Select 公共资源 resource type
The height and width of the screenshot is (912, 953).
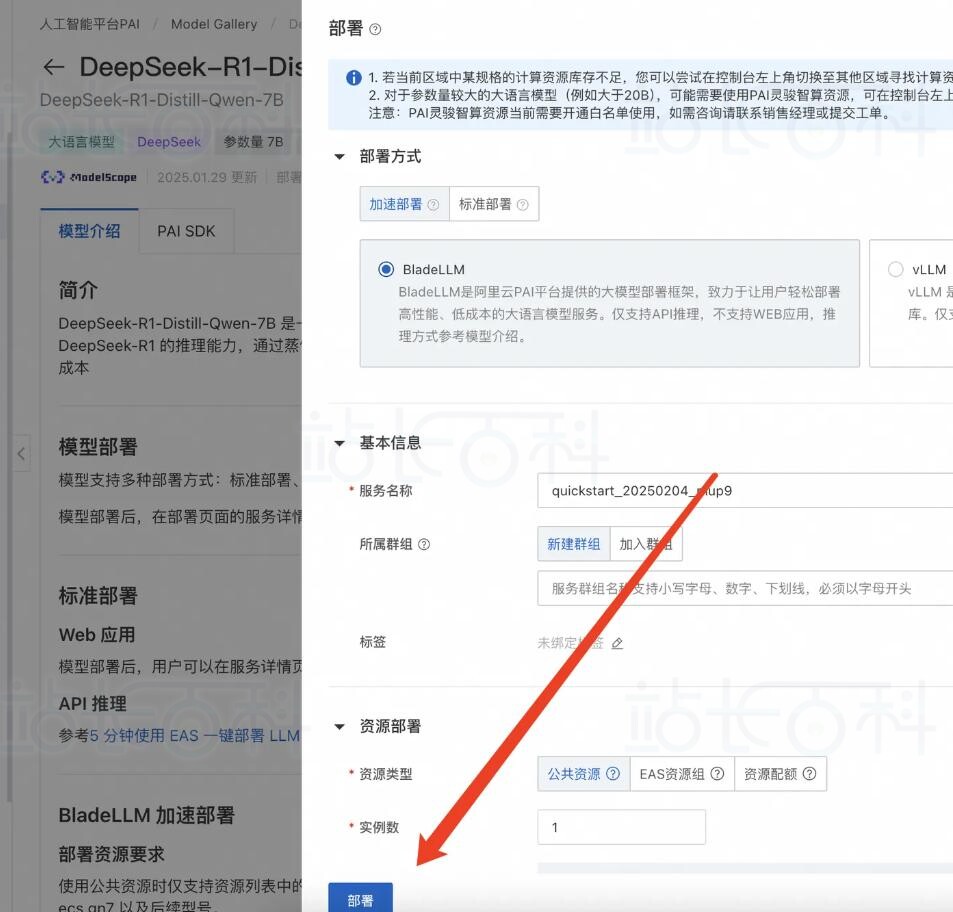click(x=583, y=773)
